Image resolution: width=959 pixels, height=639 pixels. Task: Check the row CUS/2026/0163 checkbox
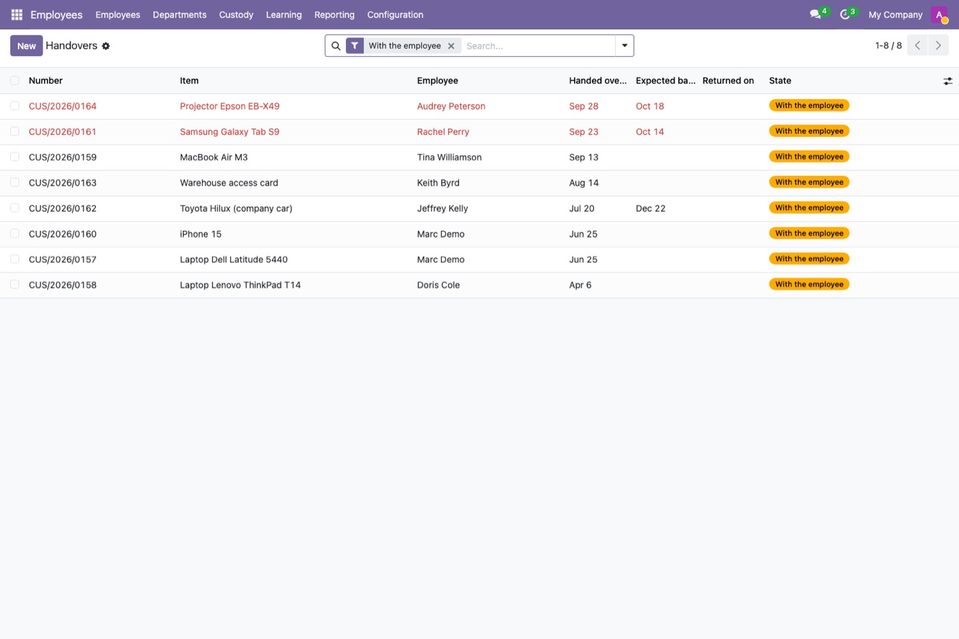pyautogui.click(x=15, y=183)
